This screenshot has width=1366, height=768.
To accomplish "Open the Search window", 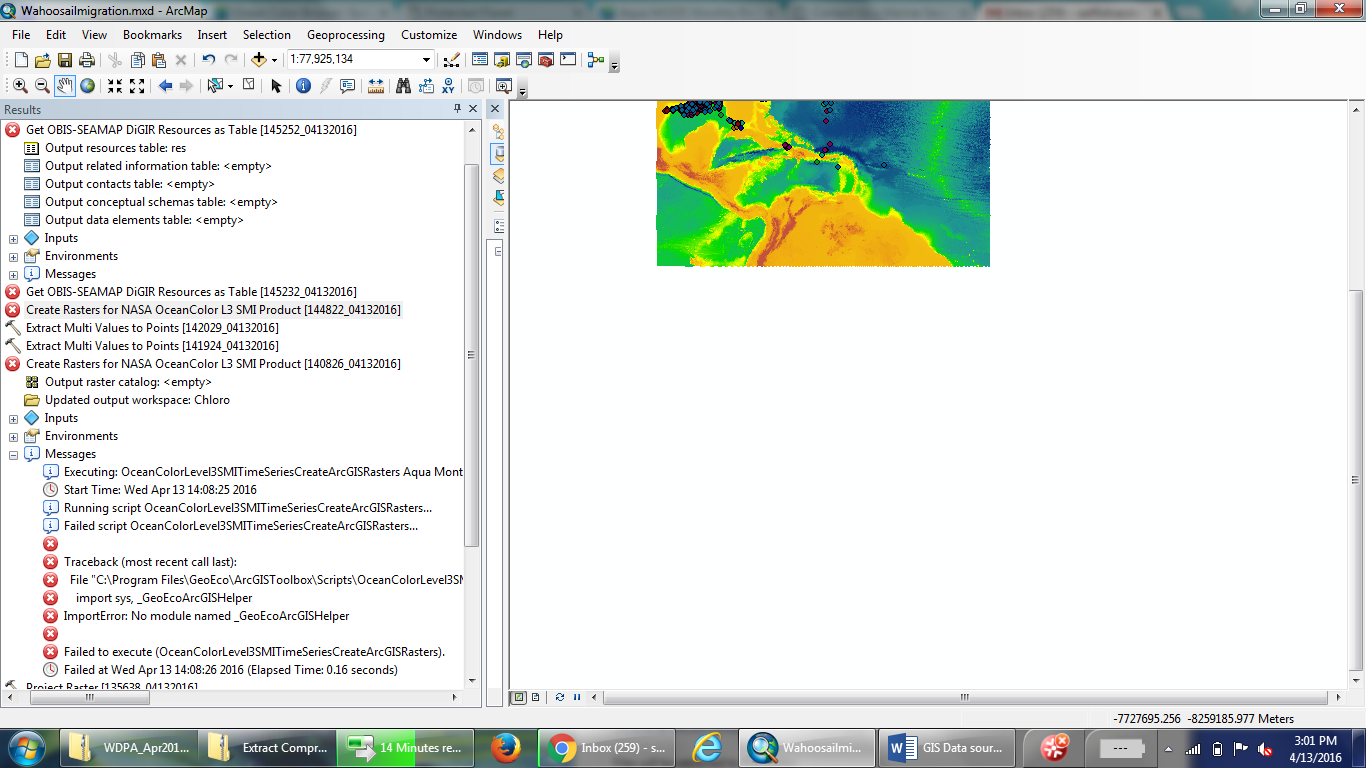I will pos(524,60).
